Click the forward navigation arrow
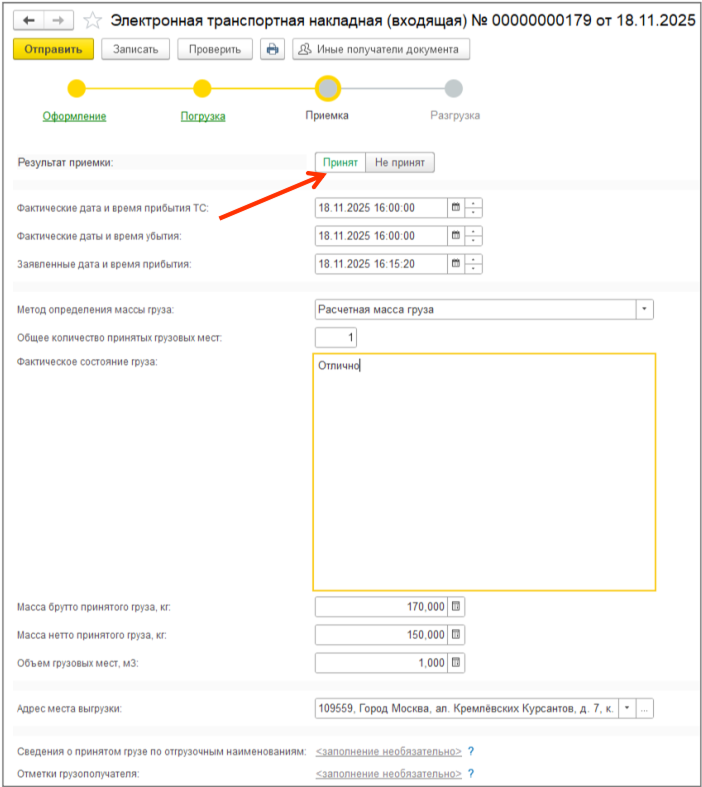 pos(58,20)
